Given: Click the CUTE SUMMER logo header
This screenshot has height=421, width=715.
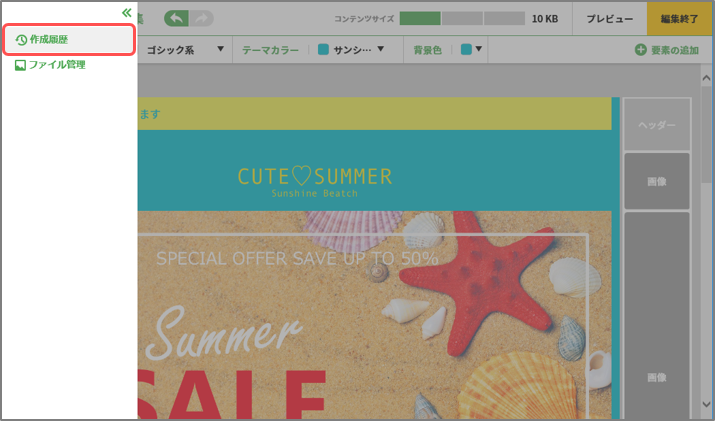Looking at the screenshot, I should pyautogui.click(x=315, y=182).
